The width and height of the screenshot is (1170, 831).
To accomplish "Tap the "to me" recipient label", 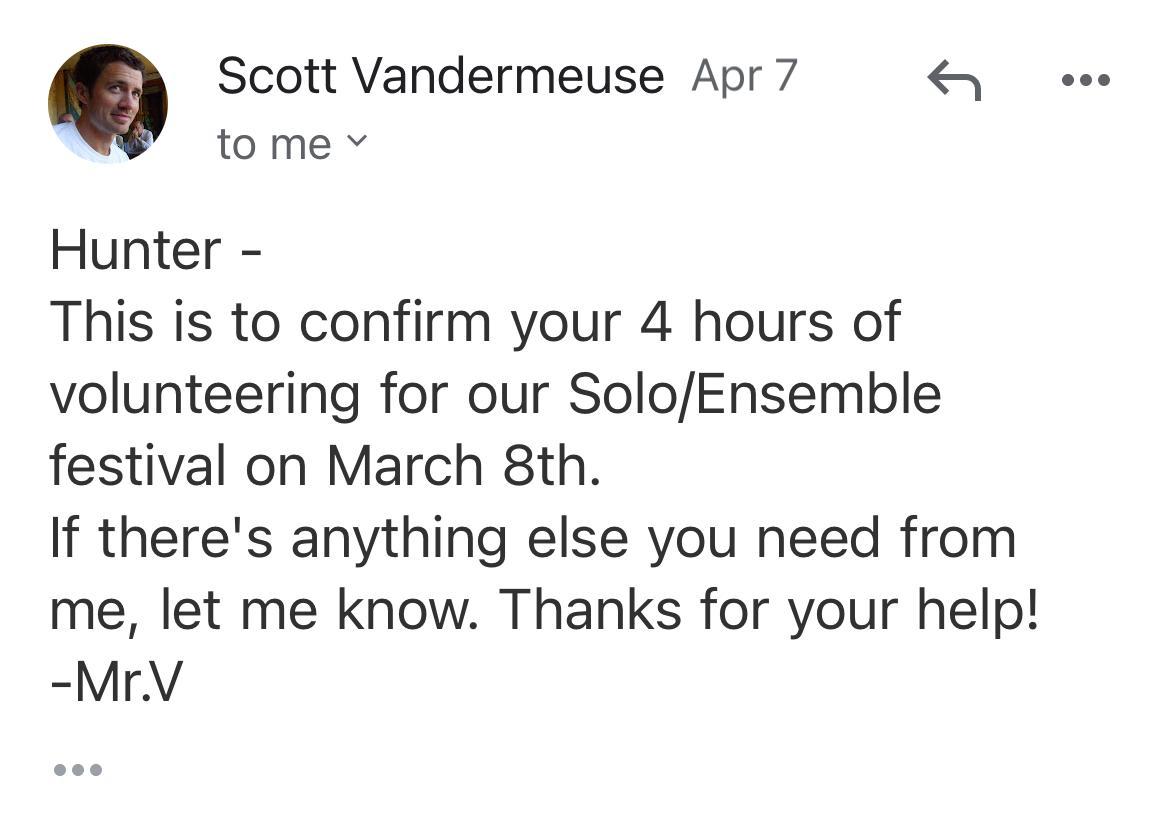I will tap(273, 144).
